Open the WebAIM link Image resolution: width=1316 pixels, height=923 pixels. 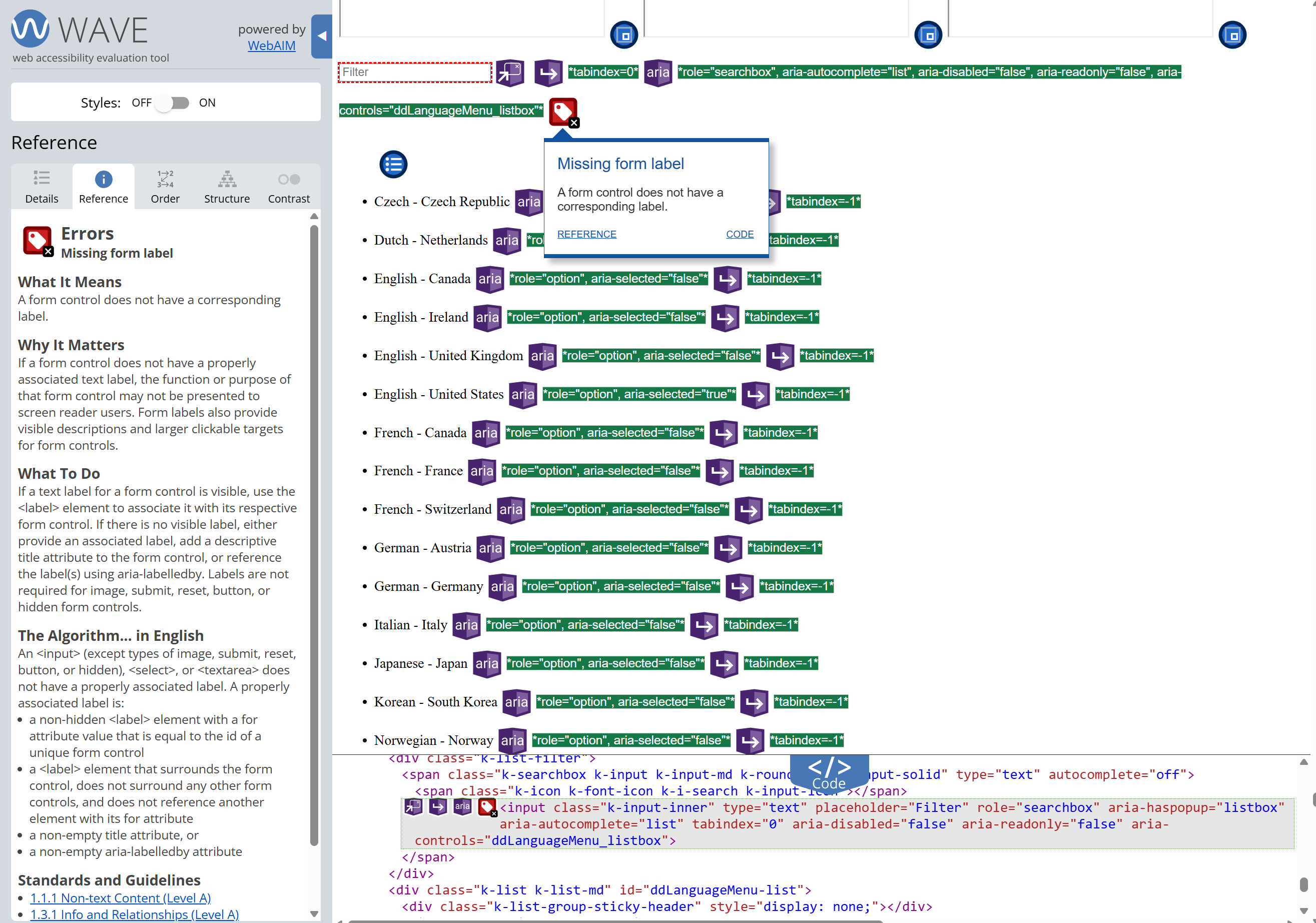click(271, 46)
